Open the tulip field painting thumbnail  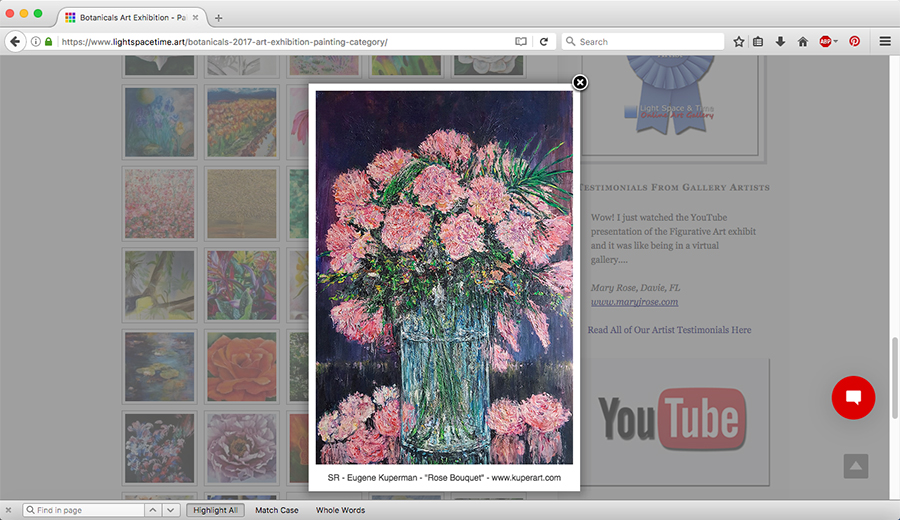pyautogui.click(x=242, y=122)
